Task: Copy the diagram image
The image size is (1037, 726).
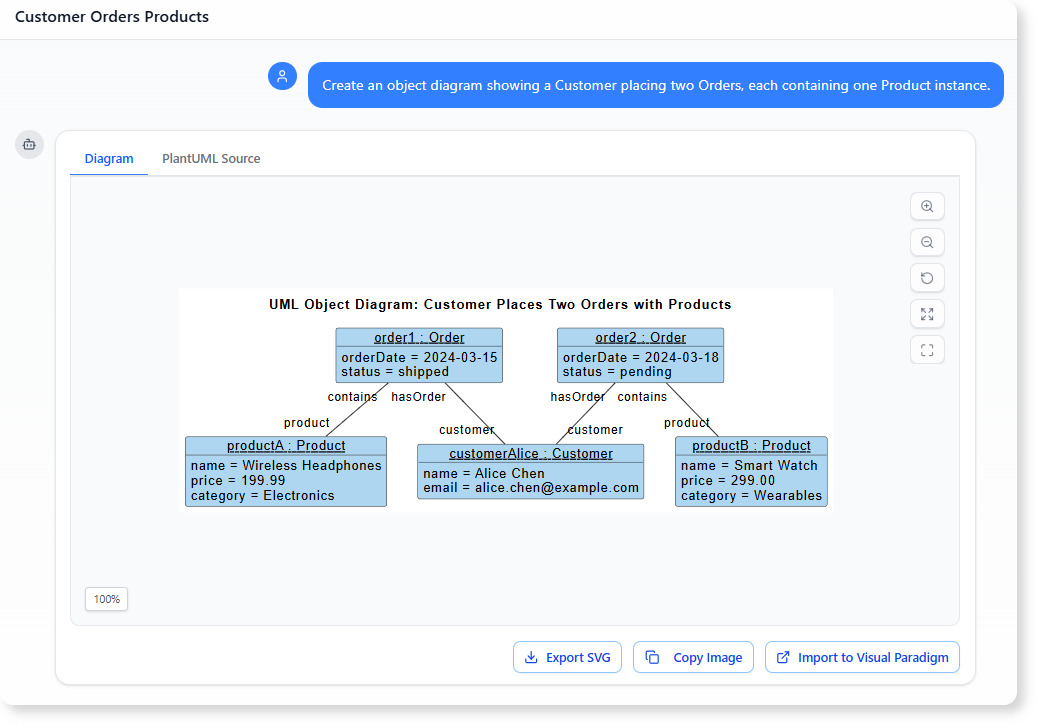Action: click(693, 657)
